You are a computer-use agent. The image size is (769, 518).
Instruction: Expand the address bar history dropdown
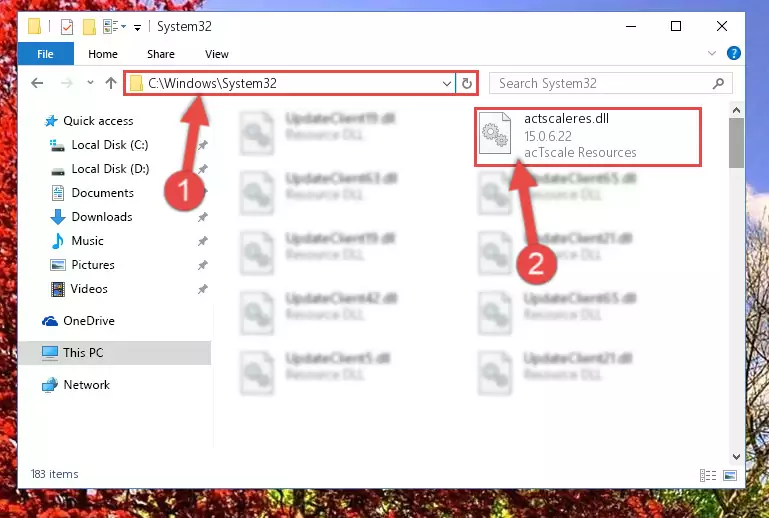[446, 84]
